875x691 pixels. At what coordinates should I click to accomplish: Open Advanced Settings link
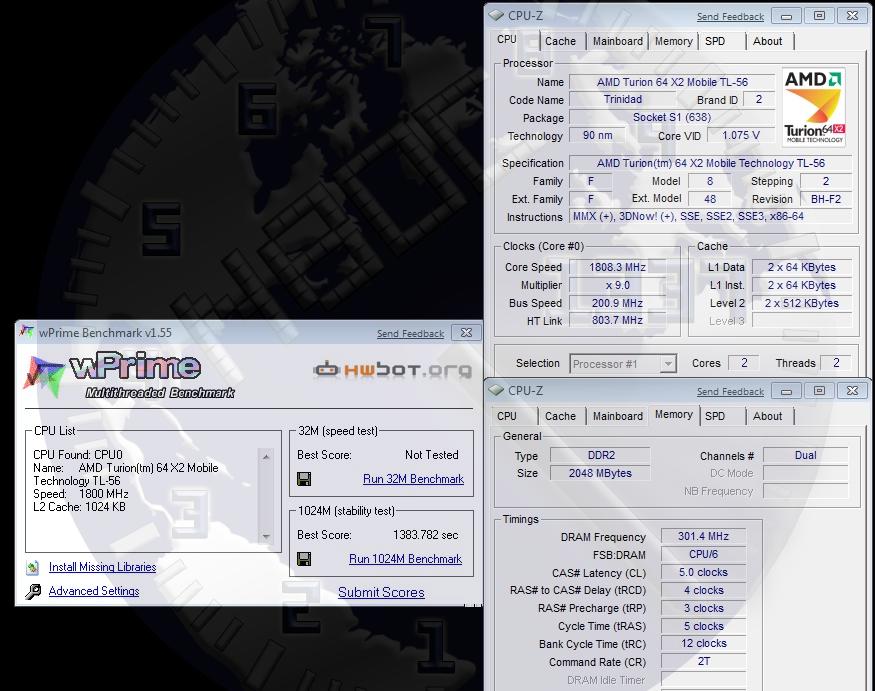pos(94,591)
